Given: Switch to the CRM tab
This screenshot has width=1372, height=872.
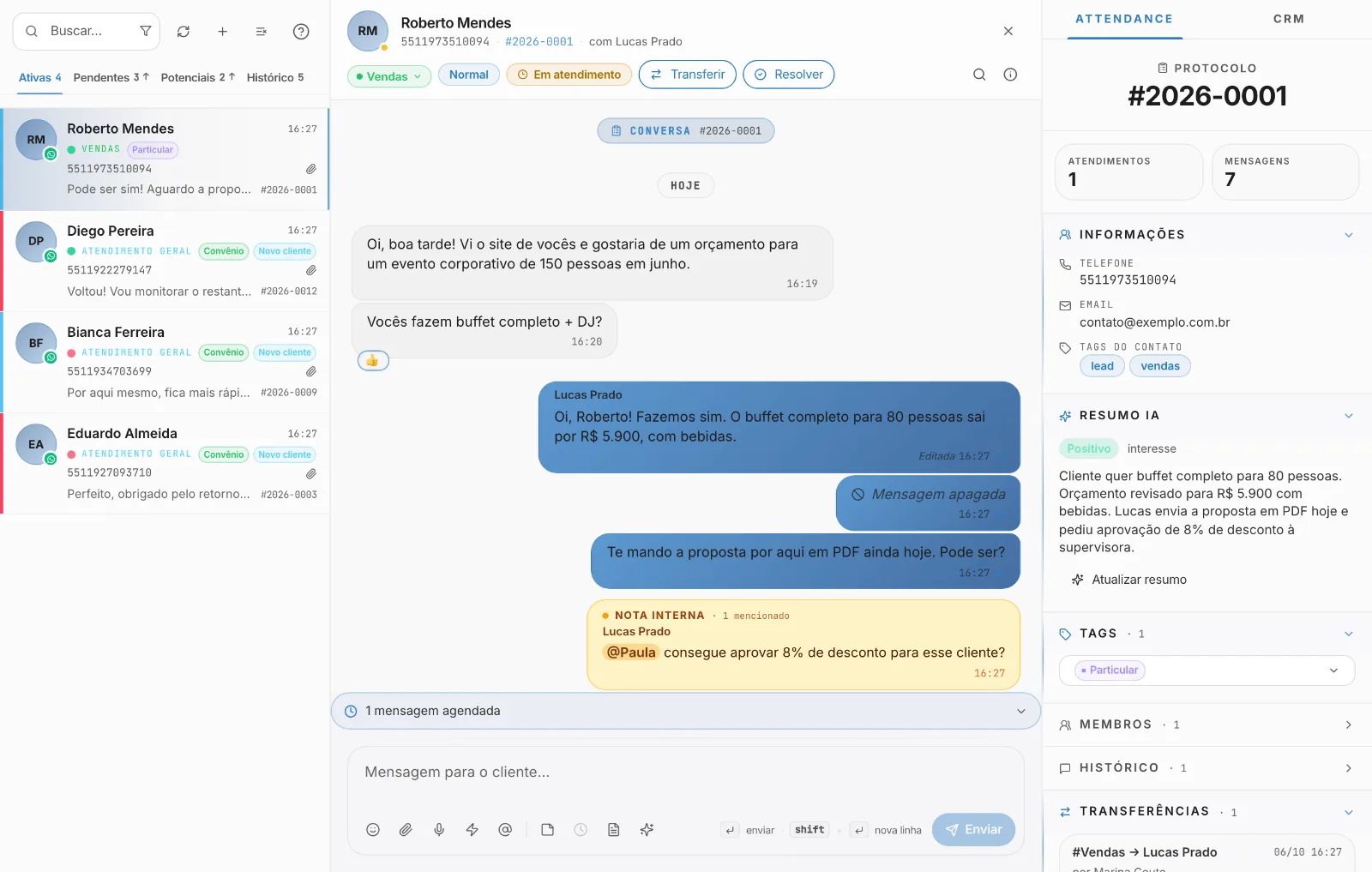Looking at the screenshot, I should pos(1289,19).
